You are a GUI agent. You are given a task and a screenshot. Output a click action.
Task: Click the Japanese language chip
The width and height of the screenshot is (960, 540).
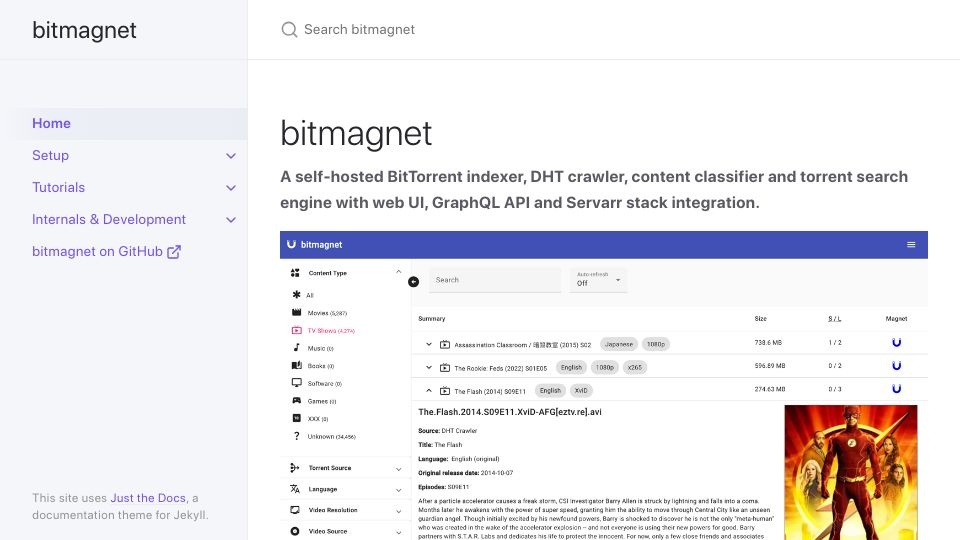point(619,344)
